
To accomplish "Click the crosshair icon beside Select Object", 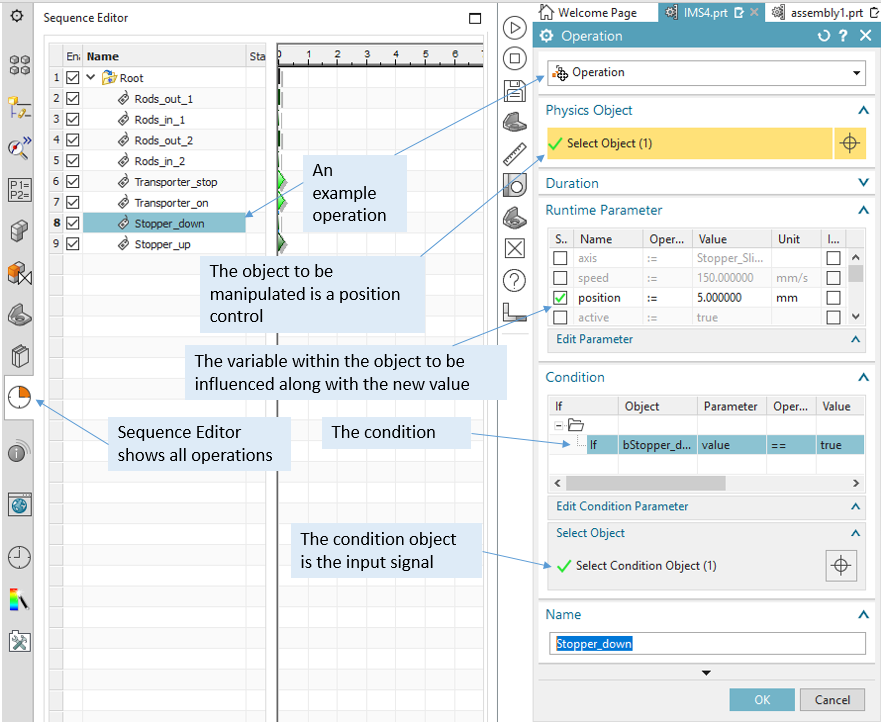I will [848, 143].
